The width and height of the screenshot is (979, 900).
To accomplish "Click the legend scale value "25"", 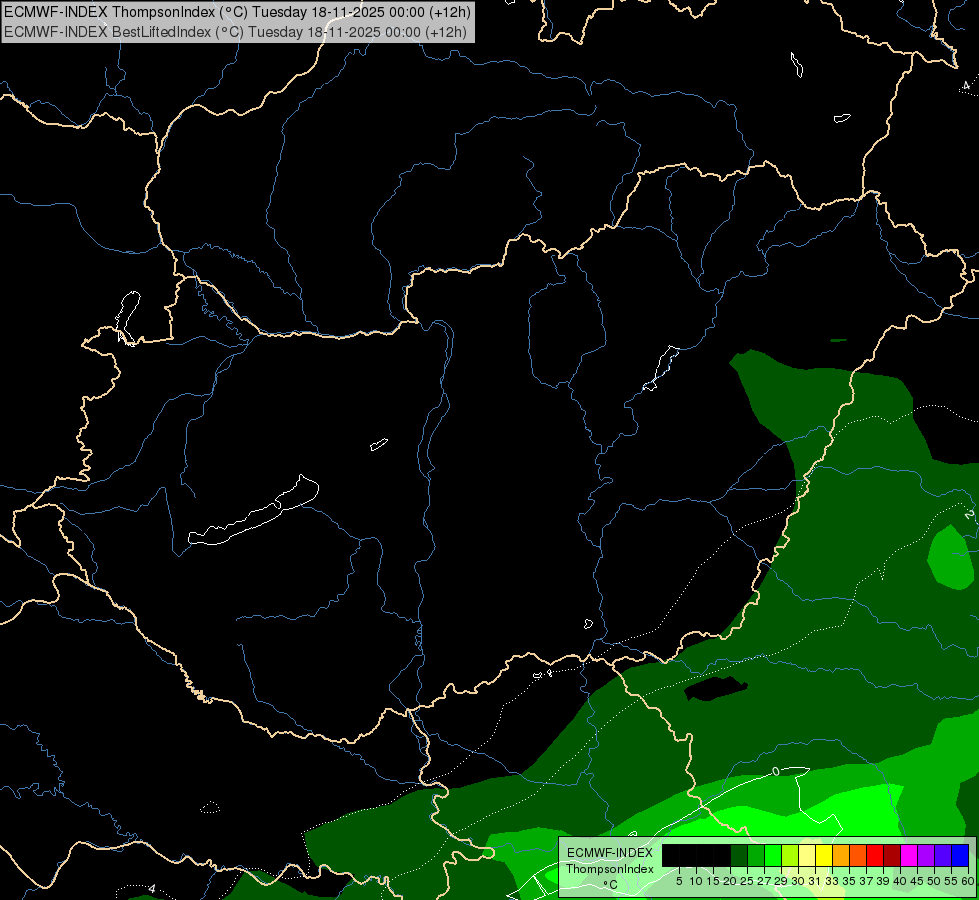I will [x=747, y=881].
